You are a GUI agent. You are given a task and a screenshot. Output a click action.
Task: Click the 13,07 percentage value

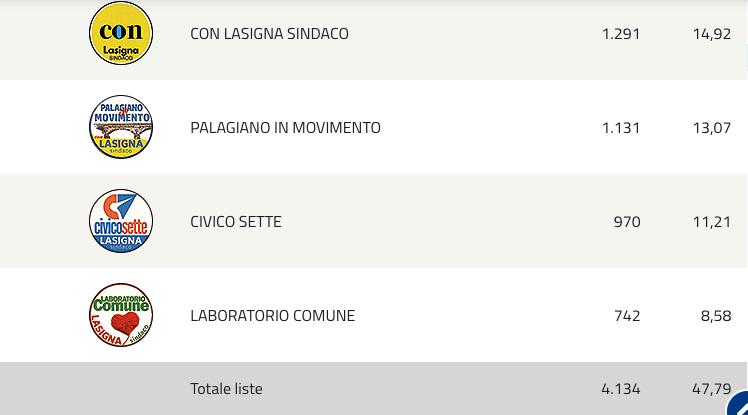[x=712, y=128]
